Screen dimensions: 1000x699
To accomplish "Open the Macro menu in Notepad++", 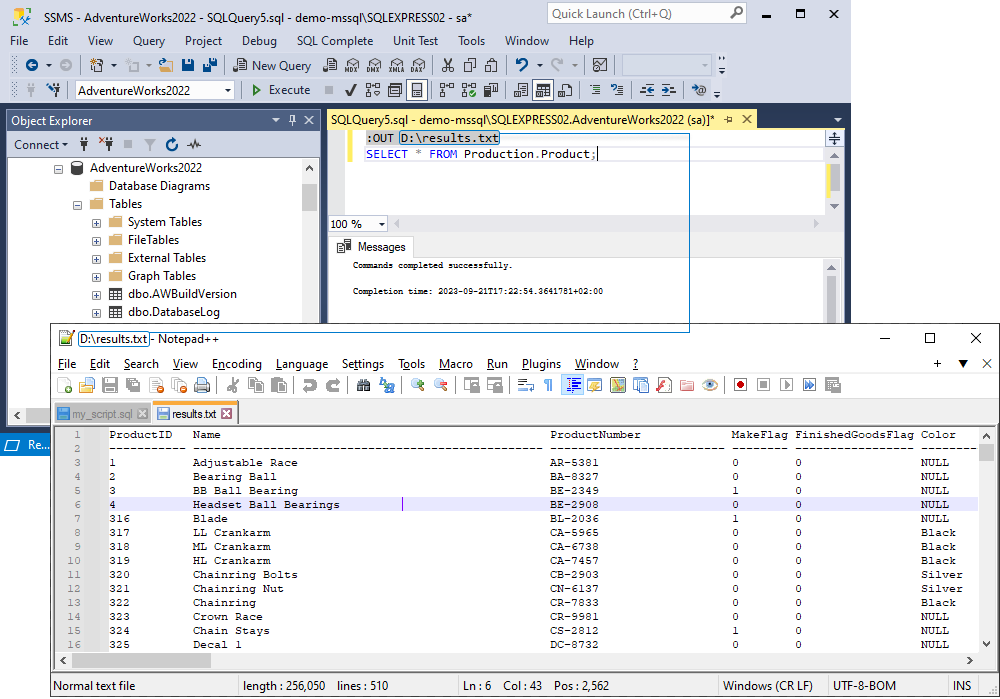I will (455, 364).
